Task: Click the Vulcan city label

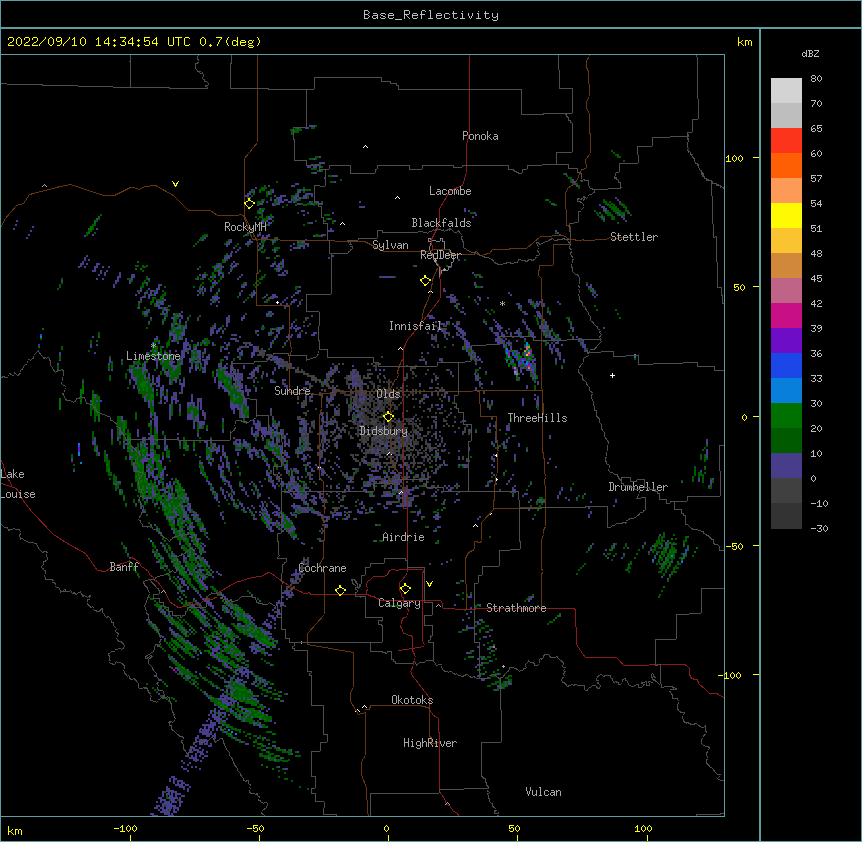Action: tap(544, 792)
